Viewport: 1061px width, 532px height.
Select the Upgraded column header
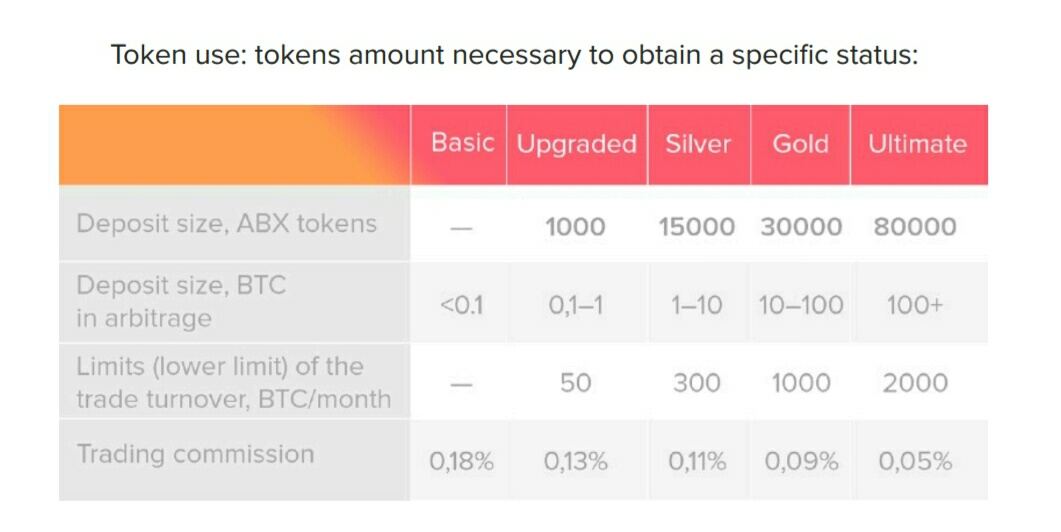[577, 145]
